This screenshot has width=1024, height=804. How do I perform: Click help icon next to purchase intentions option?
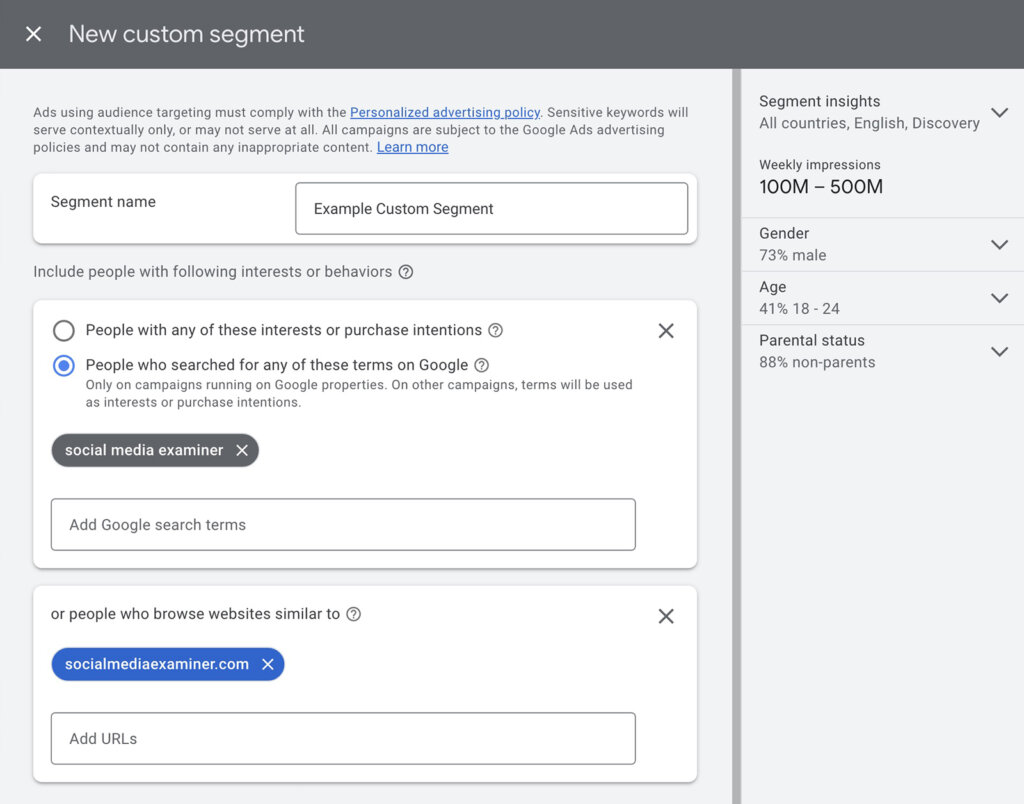(495, 330)
